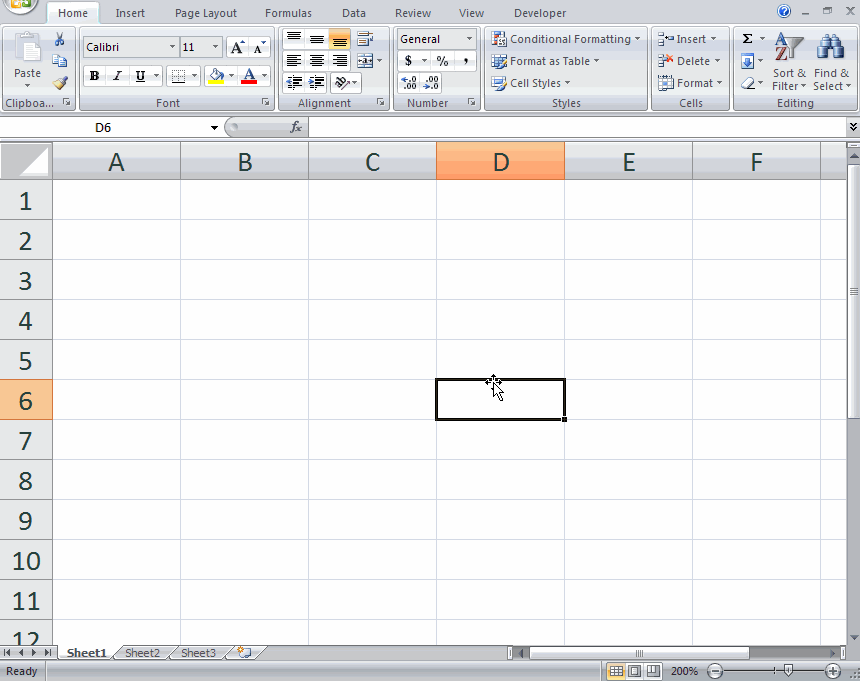The width and height of the screenshot is (860, 681).
Task: Open the Insert ribbon tab
Action: (x=130, y=13)
